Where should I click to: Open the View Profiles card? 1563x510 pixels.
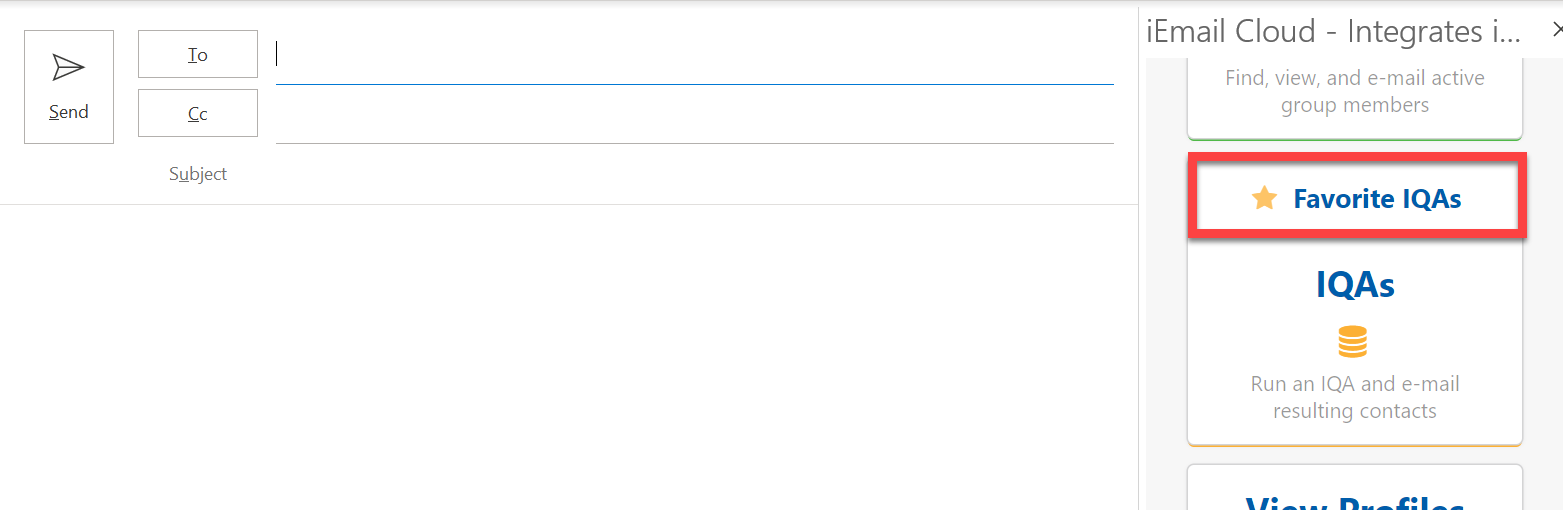[x=1355, y=495]
